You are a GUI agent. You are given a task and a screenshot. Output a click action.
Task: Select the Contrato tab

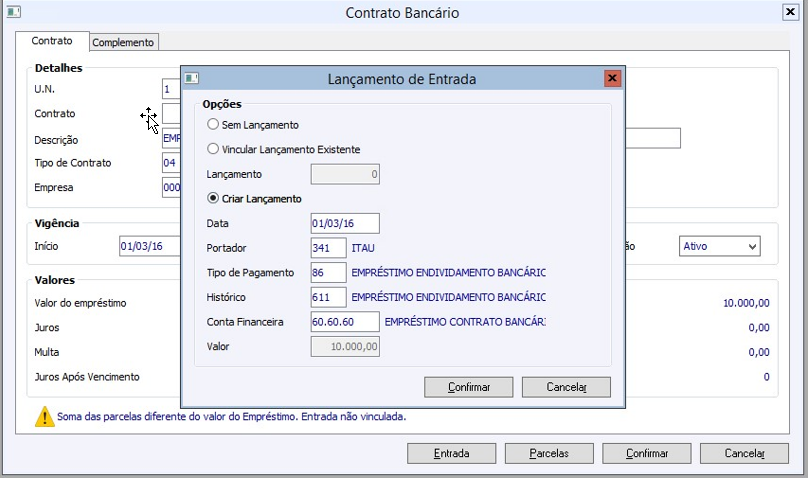pyautogui.click(x=52, y=42)
